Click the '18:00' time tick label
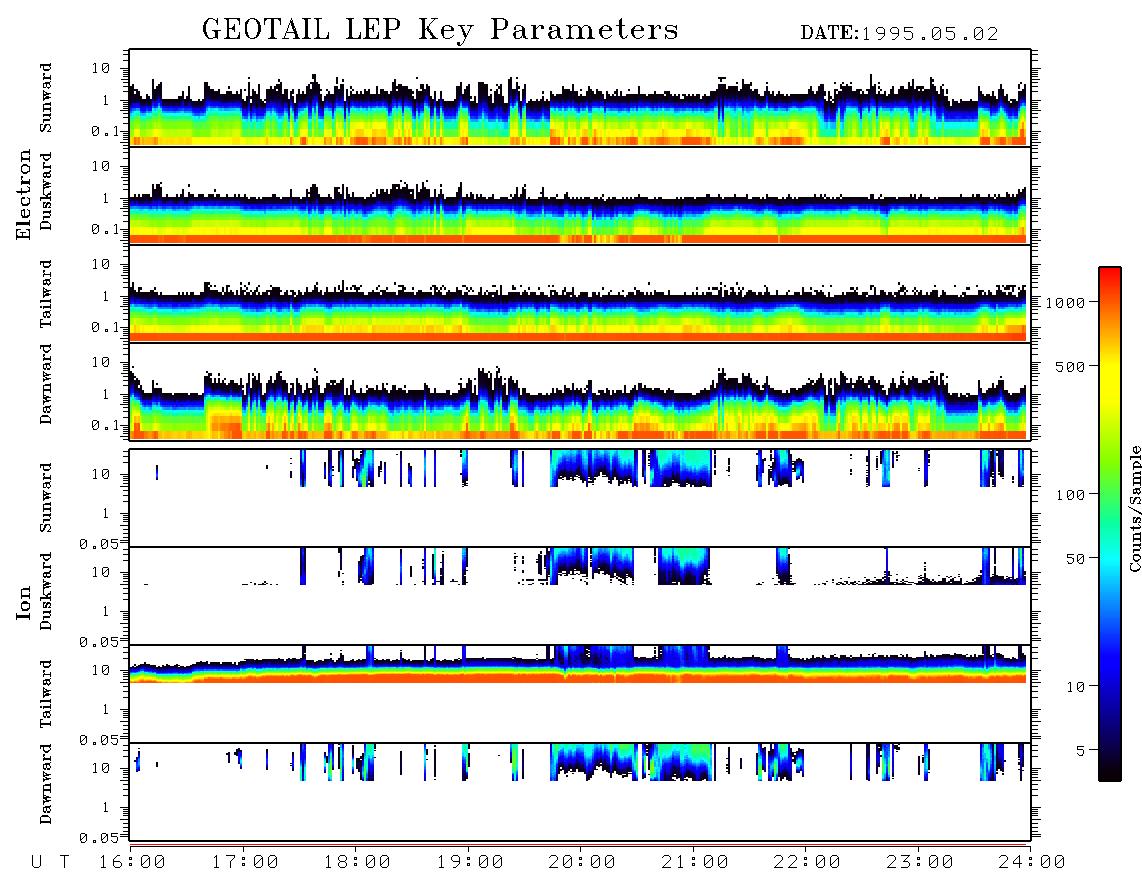Screen dimensions: 1142x880 click(x=357, y=863)
